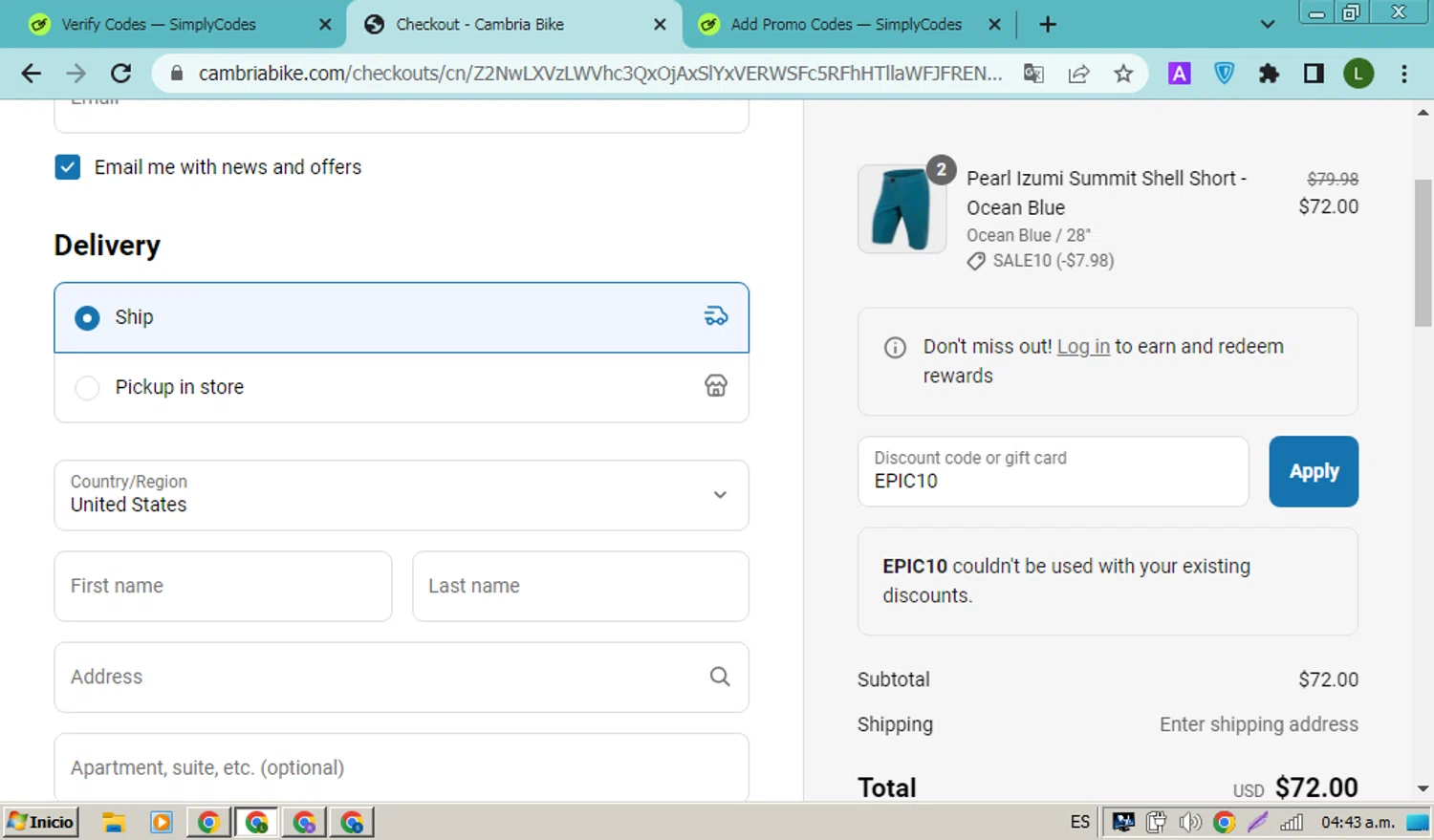Toggle the browser side panel

click(1314, 74)
